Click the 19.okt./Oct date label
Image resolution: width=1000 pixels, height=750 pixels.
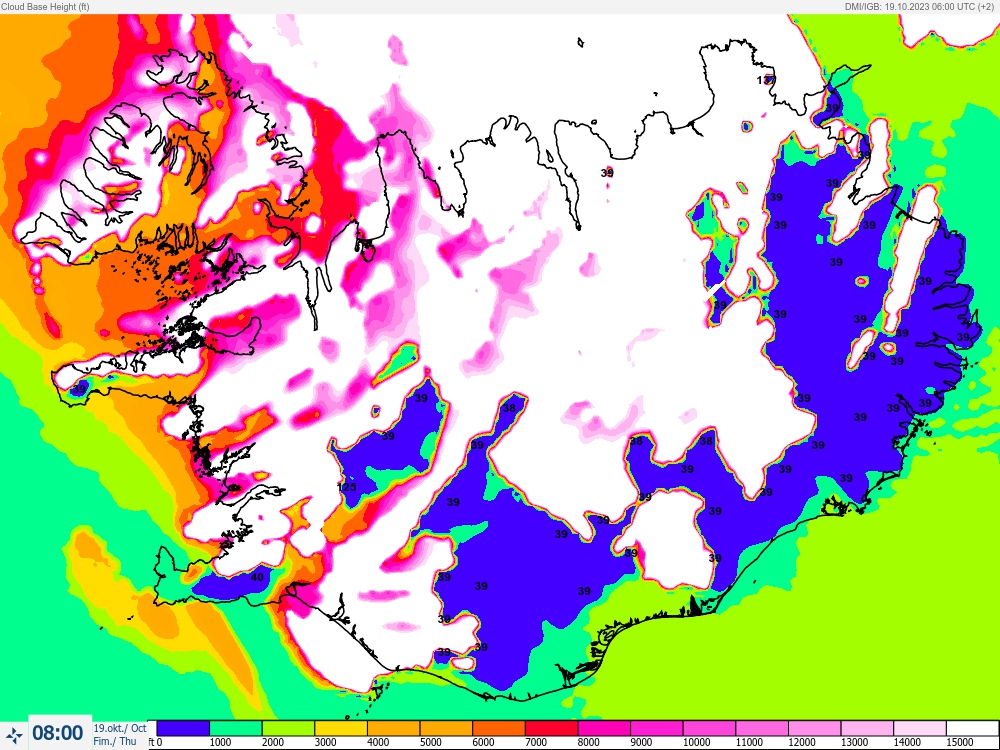(120, 728)
